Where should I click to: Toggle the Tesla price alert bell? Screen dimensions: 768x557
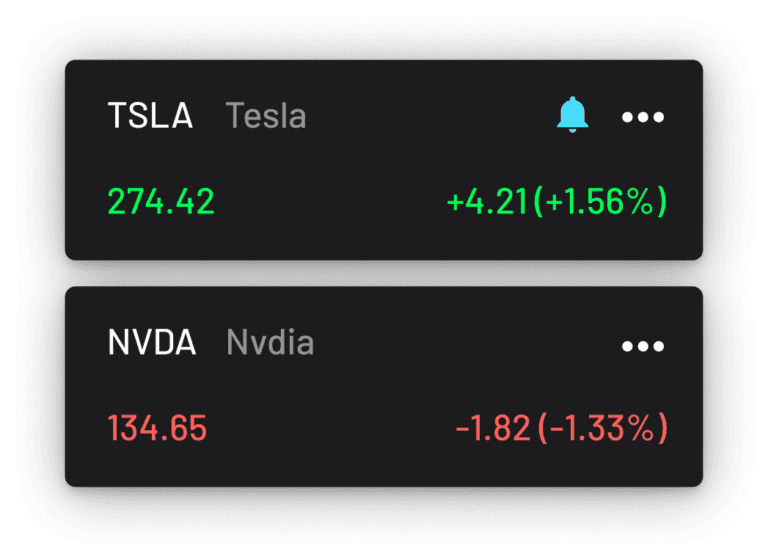click(572, 115)
